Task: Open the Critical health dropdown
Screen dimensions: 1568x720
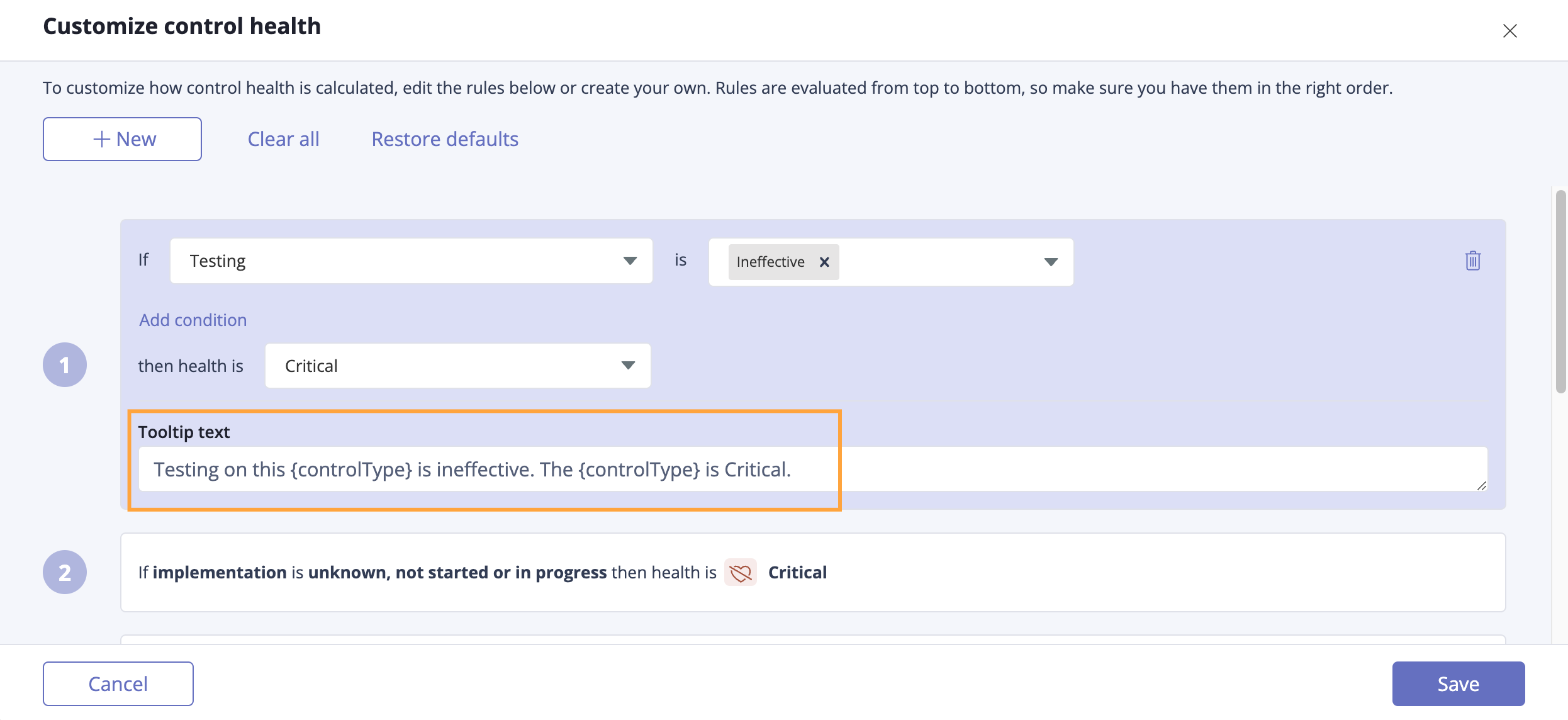Action: click(x=457, y=366)
